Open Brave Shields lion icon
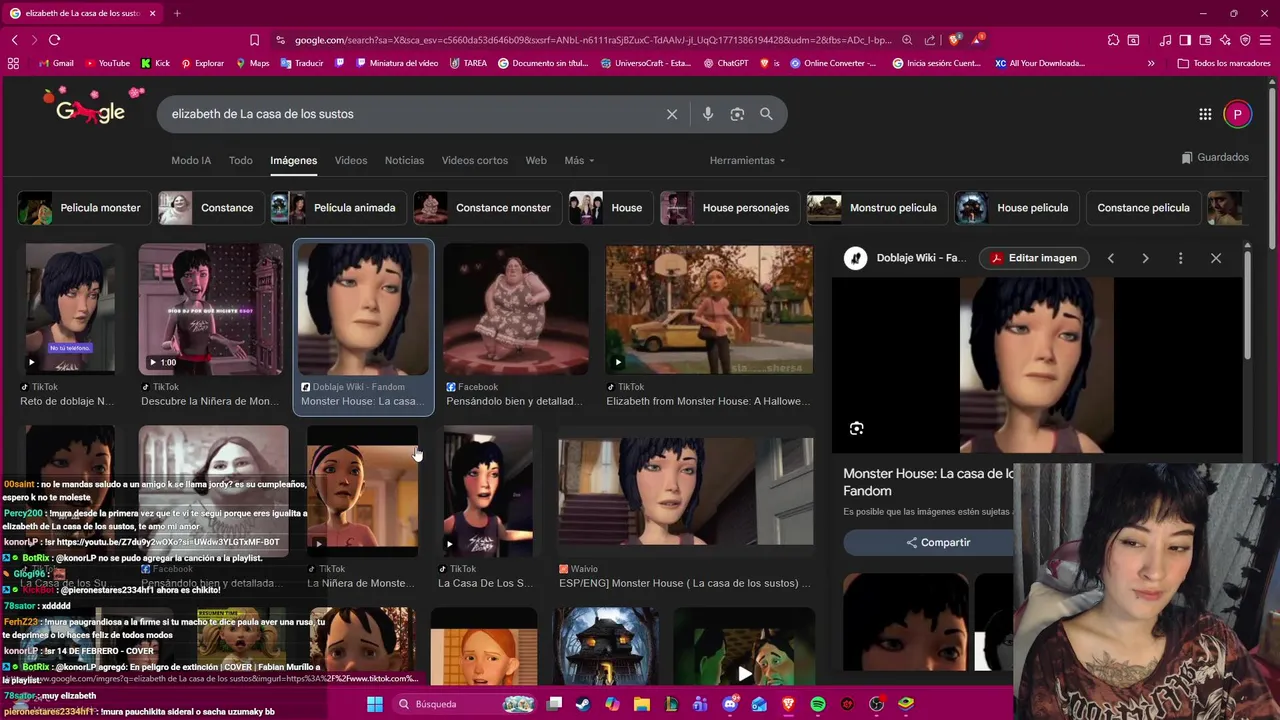Viewport: 1280px width, 720px height. pyautogui.click(x=955, y=40)
